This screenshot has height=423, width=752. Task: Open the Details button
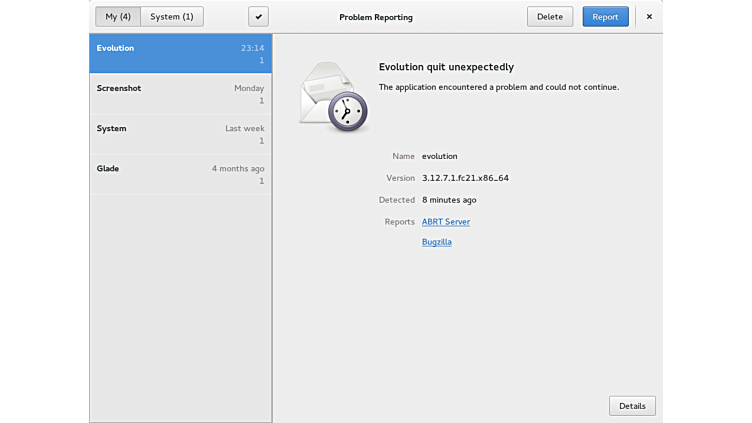point(632,406)
